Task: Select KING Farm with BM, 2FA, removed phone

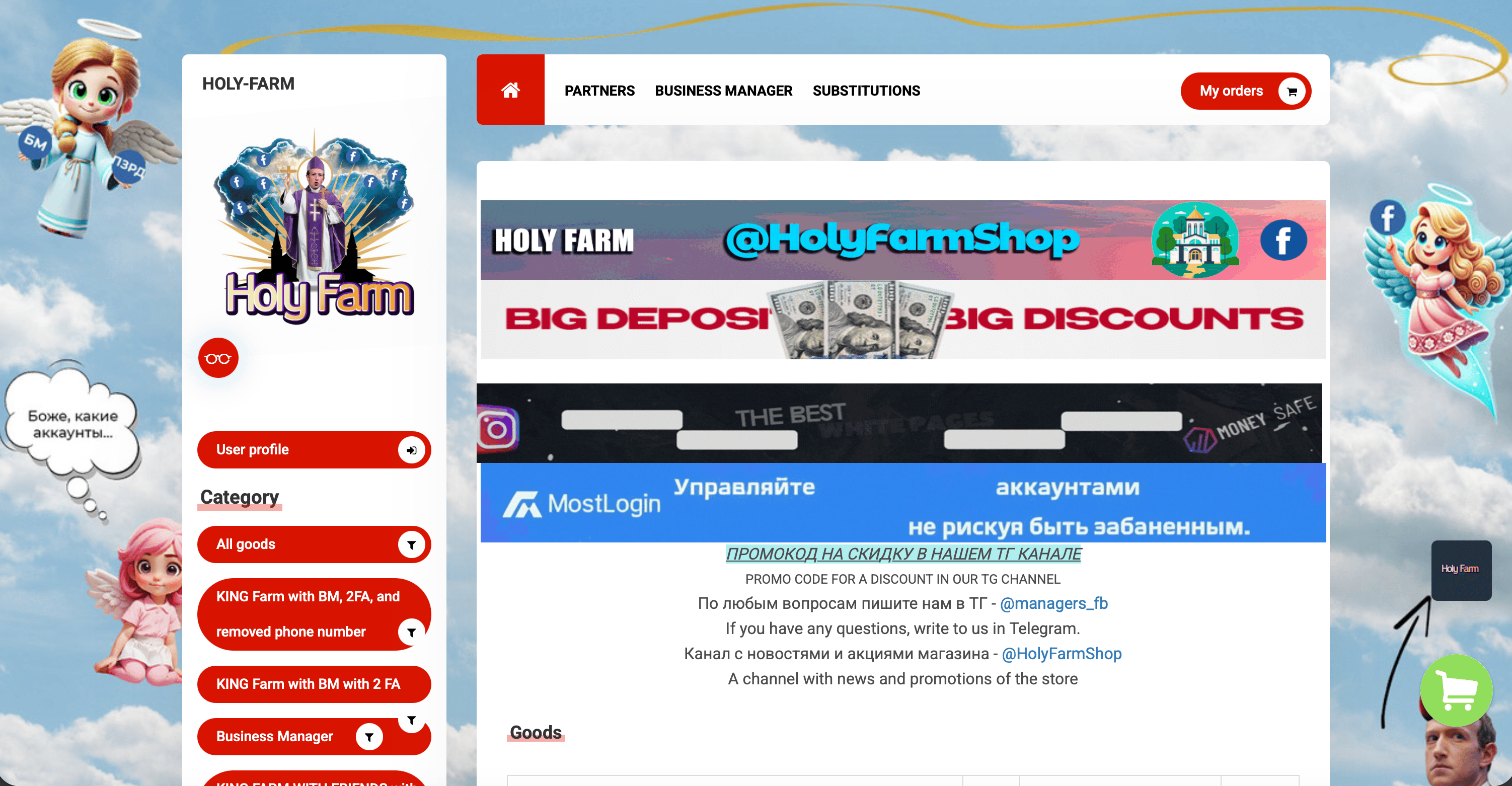Action: pos(314,614)
